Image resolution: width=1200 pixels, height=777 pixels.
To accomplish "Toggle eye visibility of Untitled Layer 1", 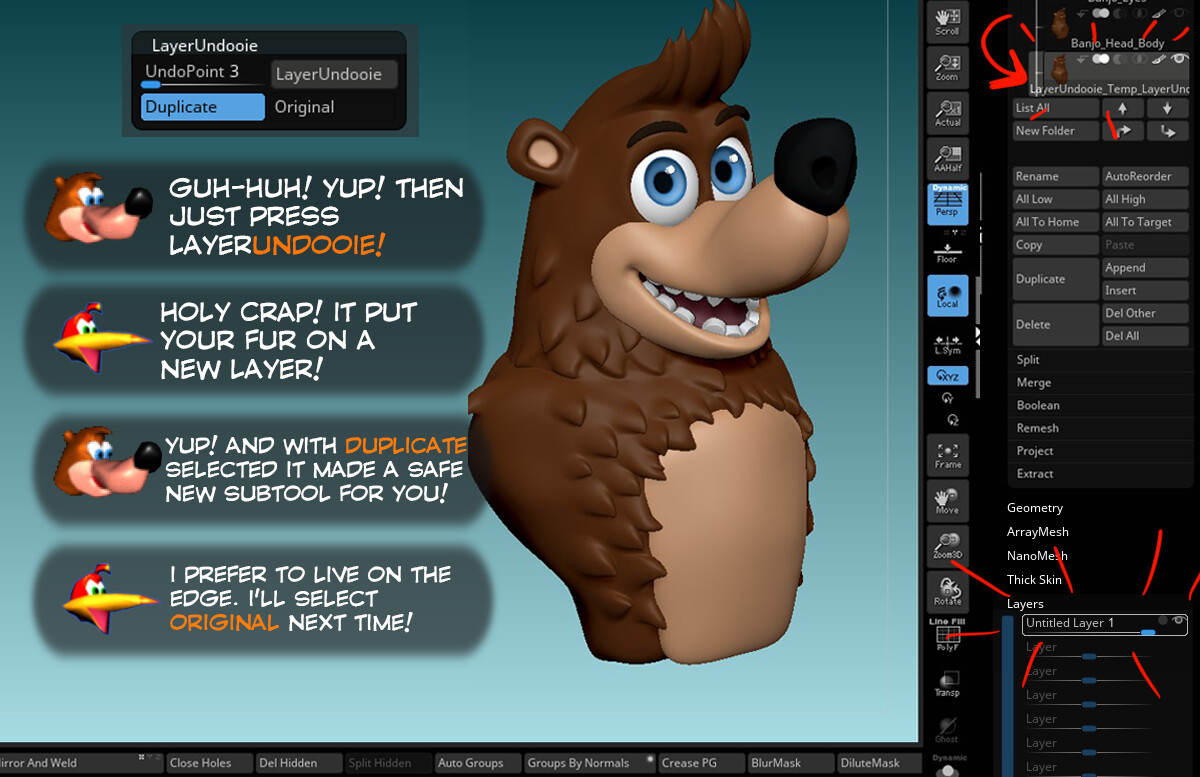I will pos(1179,621).
